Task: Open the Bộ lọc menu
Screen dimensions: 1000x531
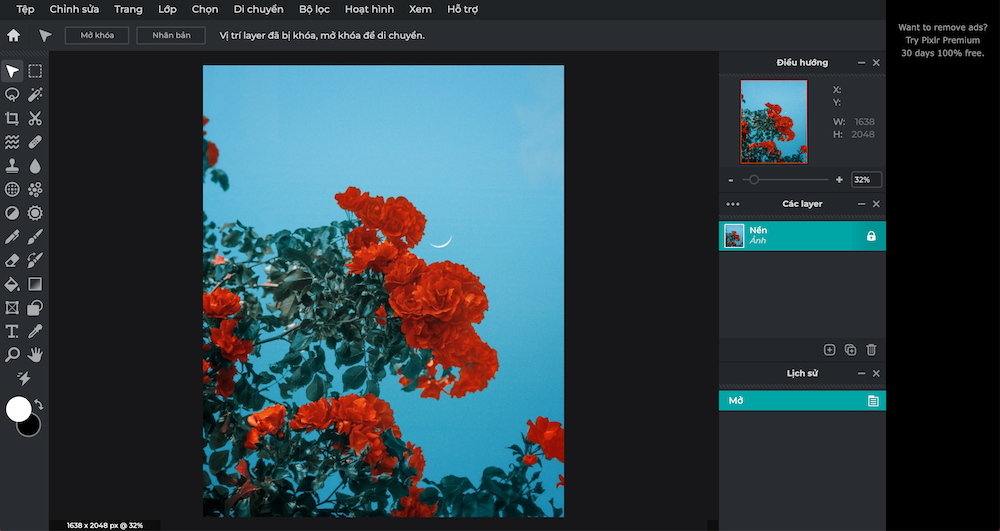Action: [314, 10]
